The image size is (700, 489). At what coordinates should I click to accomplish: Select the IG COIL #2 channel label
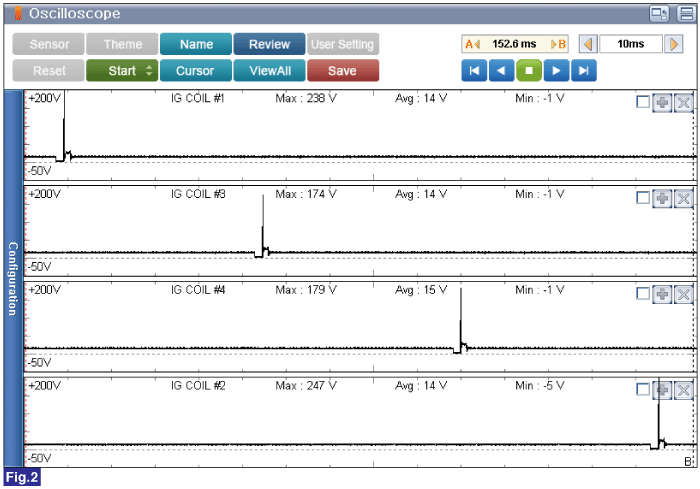[x=198, y=385]
